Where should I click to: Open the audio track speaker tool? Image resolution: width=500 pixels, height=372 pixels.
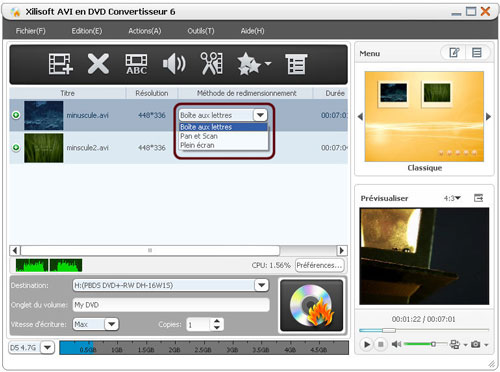(x=174, y=64)
